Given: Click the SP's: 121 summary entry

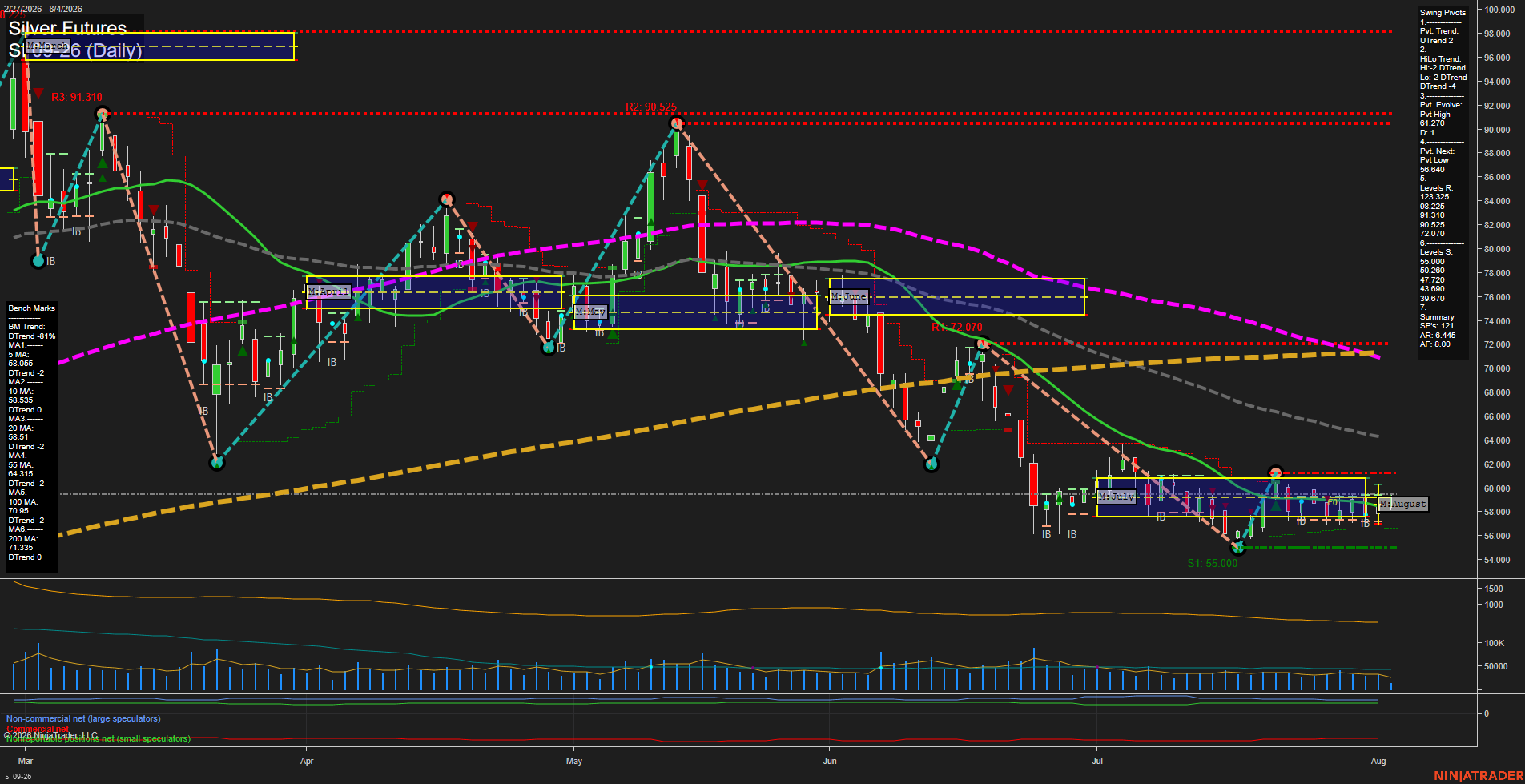Looking at the screenshot, I should click(x=1437, y=326).
